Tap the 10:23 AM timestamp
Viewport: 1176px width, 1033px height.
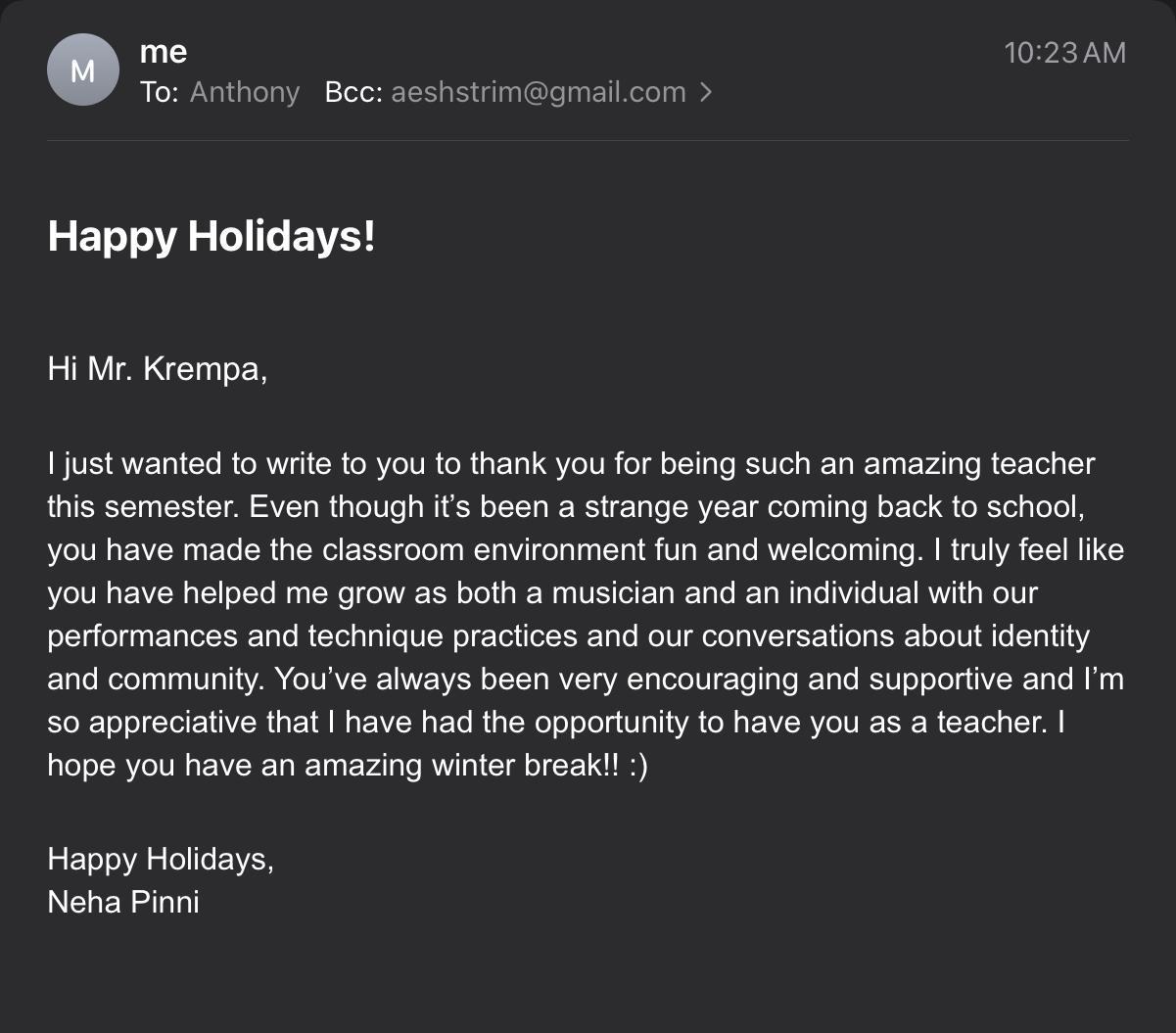tap(1064, 52)
